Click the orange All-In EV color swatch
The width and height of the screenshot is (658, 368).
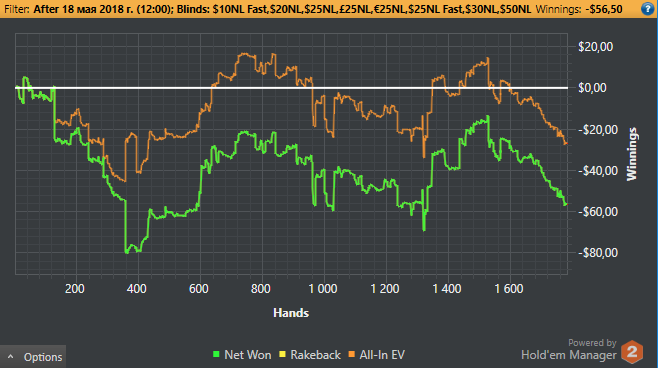point(352,355)
